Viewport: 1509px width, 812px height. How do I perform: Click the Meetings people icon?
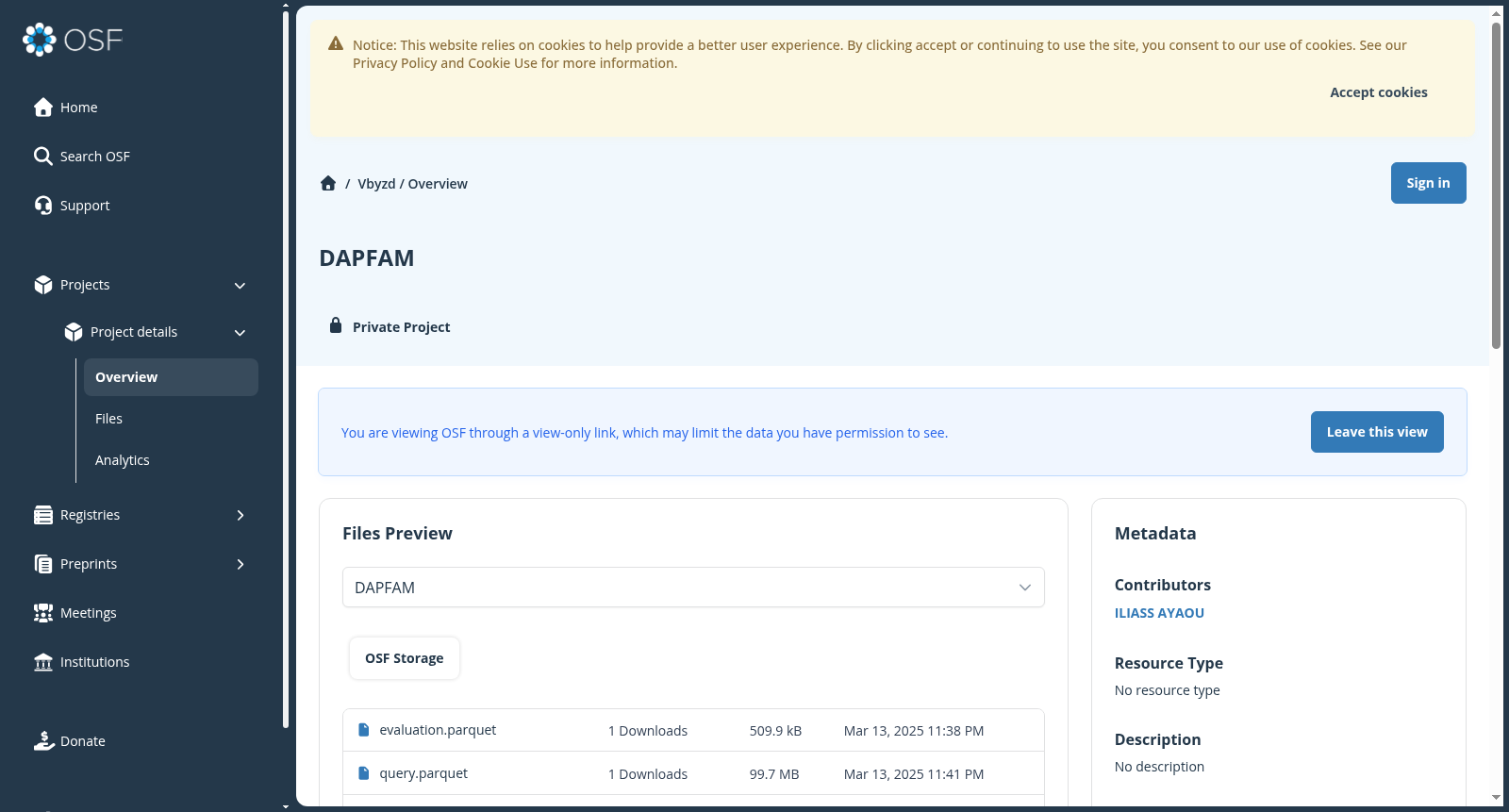click(43, 613)
